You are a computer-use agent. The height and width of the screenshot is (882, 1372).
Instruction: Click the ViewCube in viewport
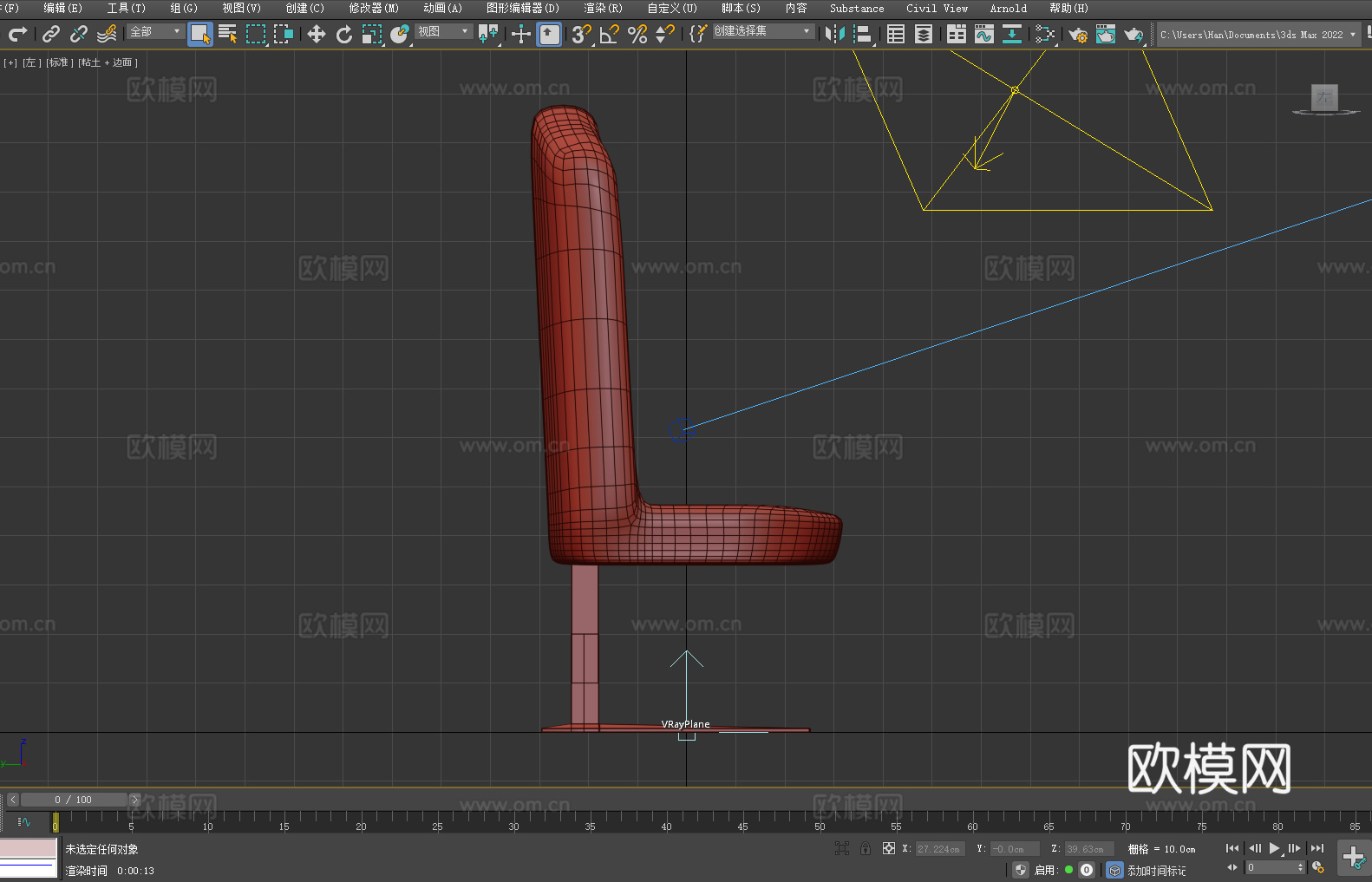[1324, 99]
